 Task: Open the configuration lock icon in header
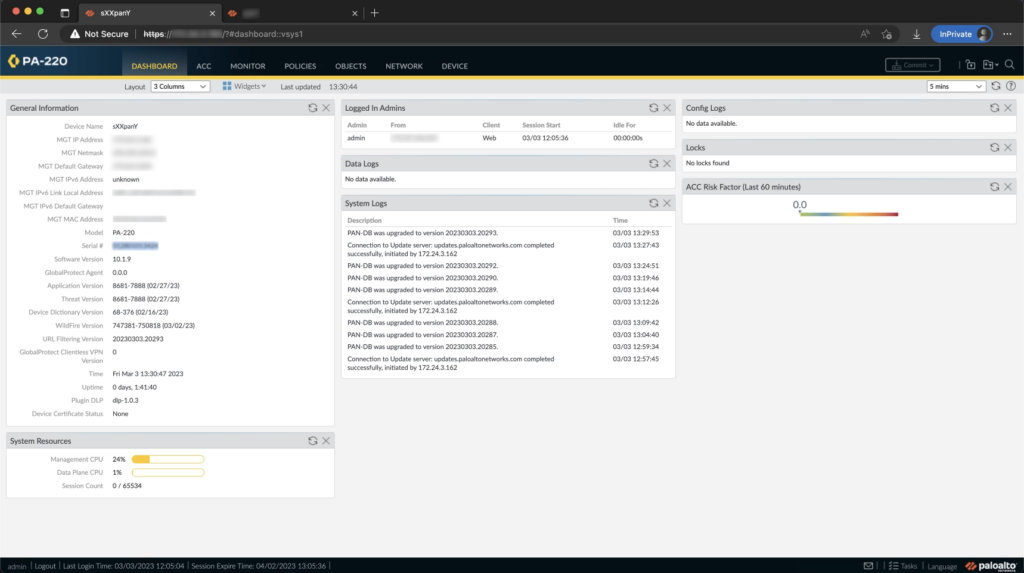(970, 65)
